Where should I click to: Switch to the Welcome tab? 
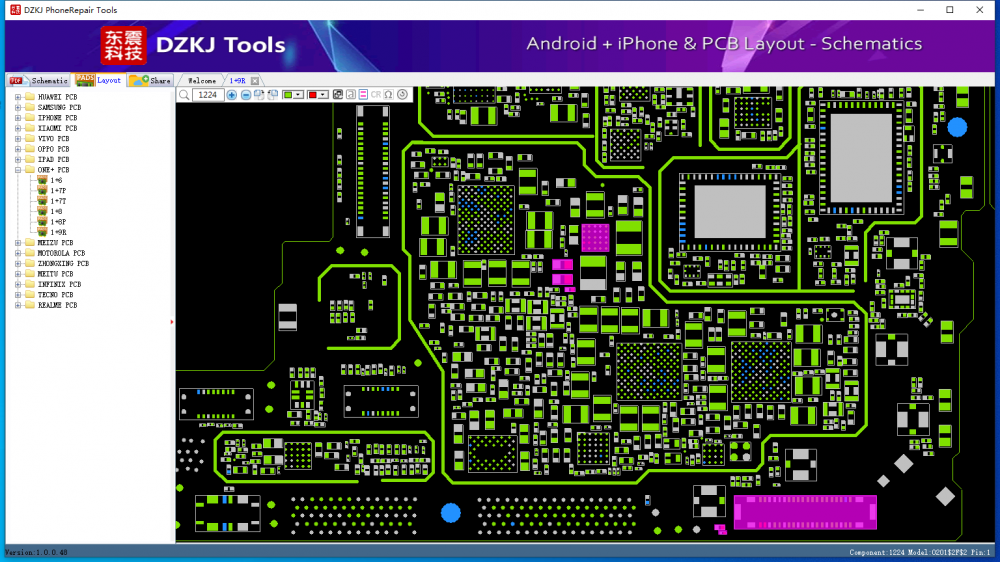202,80
